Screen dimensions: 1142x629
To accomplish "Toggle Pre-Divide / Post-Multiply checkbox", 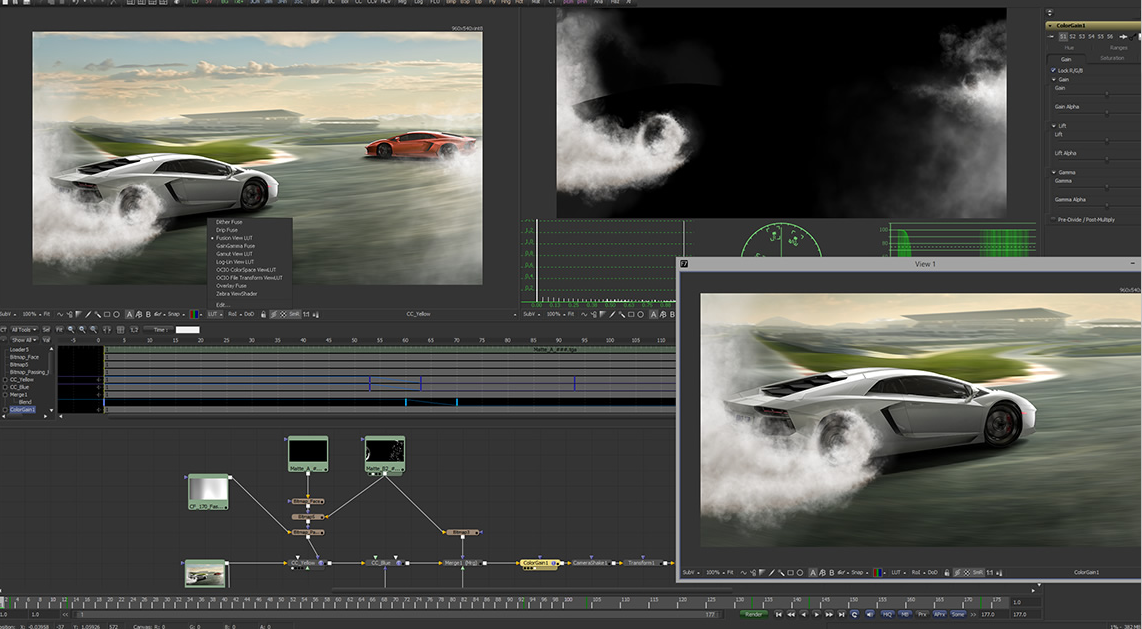I will (x=1051, y=218).
